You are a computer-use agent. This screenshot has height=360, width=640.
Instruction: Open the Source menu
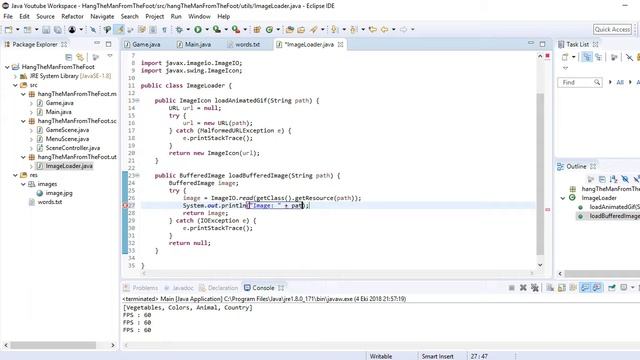point(45,16)
